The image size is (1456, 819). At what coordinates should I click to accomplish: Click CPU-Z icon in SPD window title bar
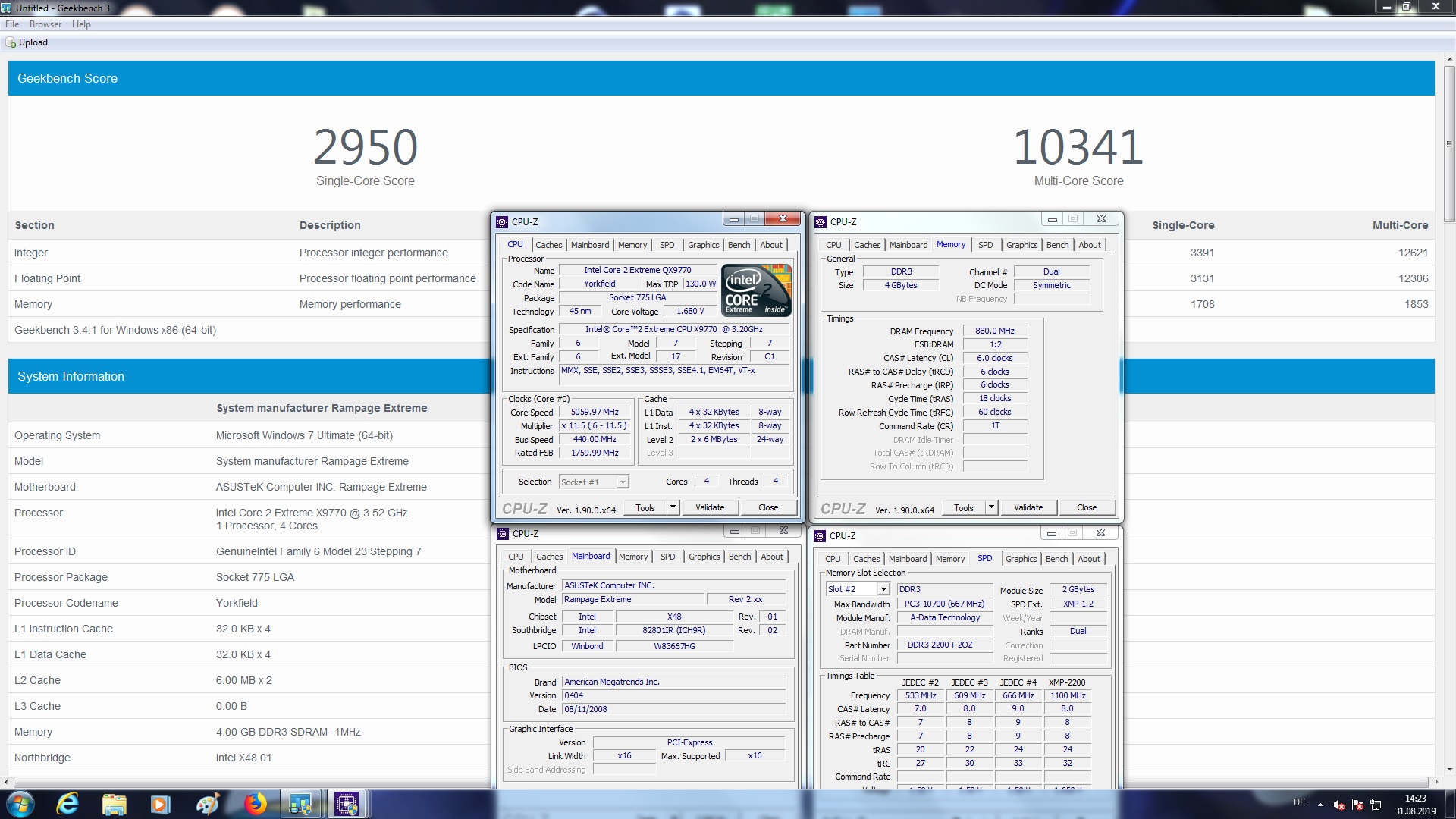(x=820, y=536)
